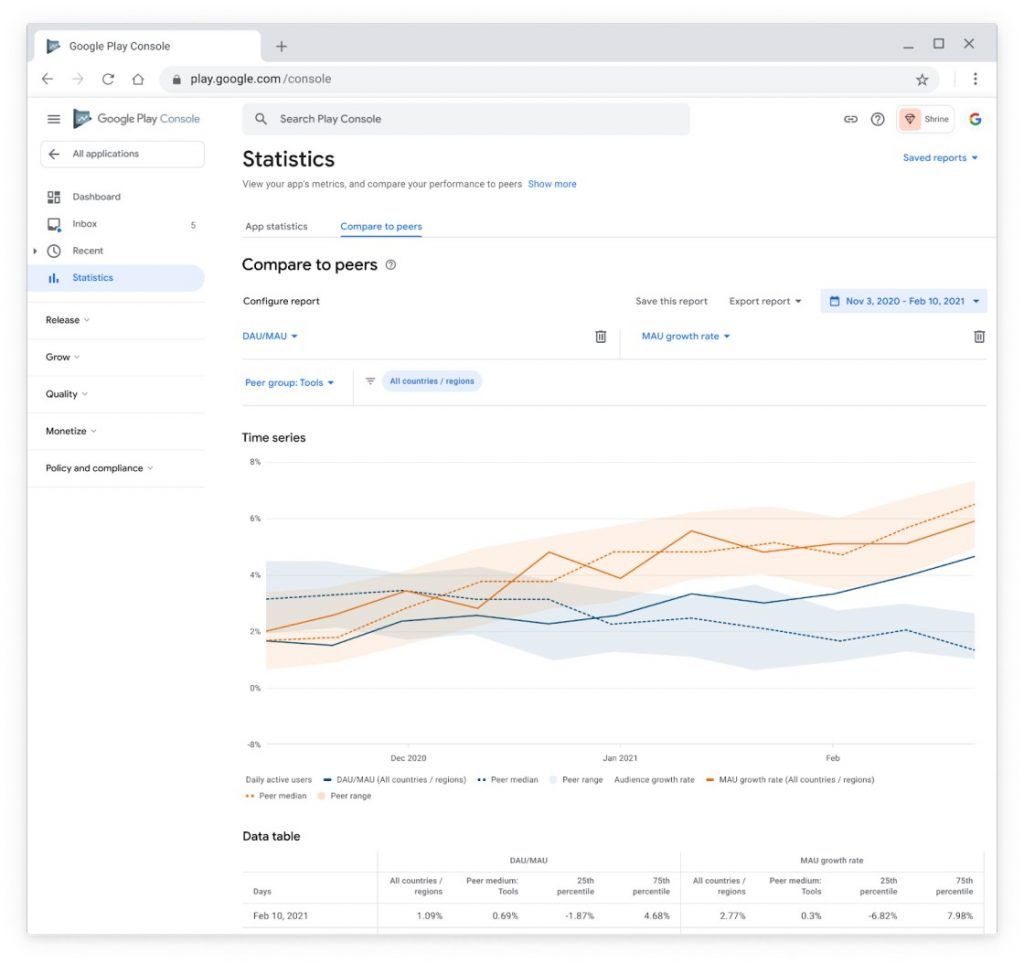Expand the Release section
This screenshot has width=1024, height=964.
point(67,320)
